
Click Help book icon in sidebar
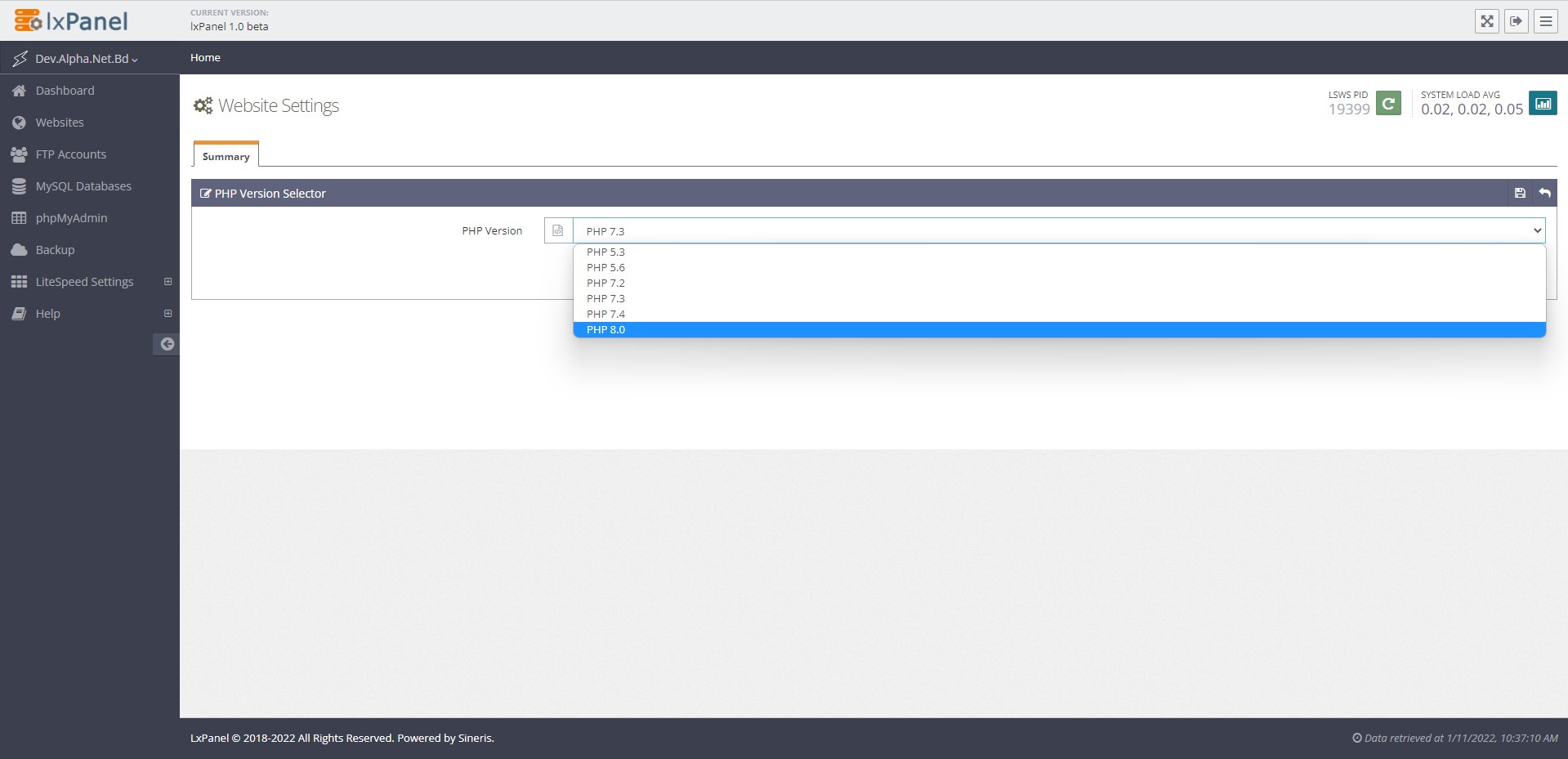[x=19, y=314]
